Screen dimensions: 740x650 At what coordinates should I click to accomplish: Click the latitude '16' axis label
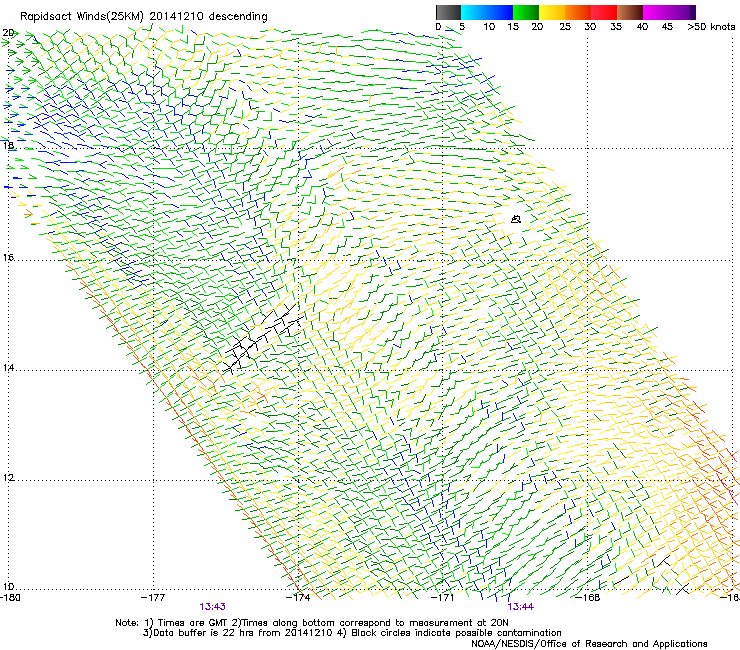click(x=8, y=257)
